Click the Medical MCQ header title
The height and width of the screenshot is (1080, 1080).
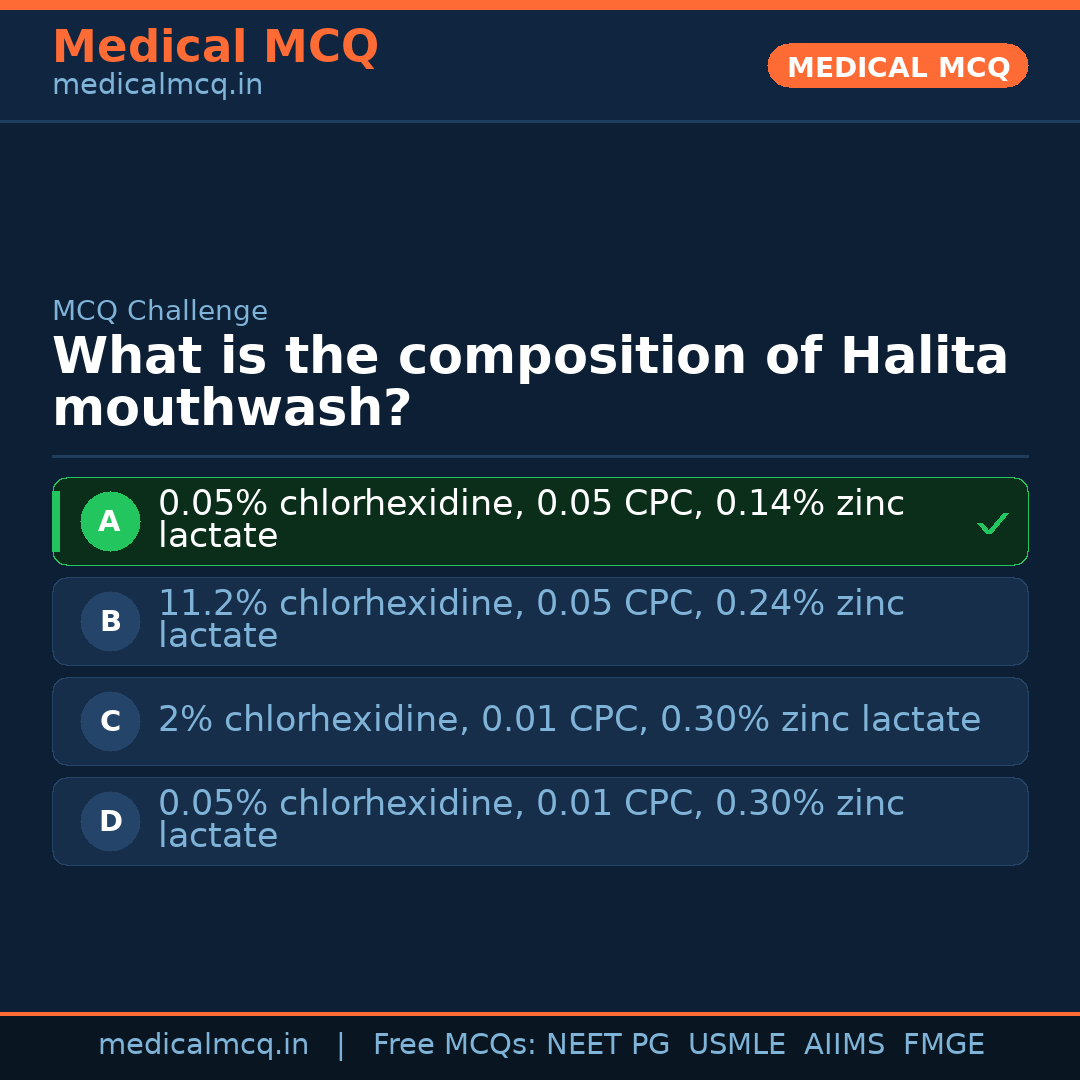(215, 47)
